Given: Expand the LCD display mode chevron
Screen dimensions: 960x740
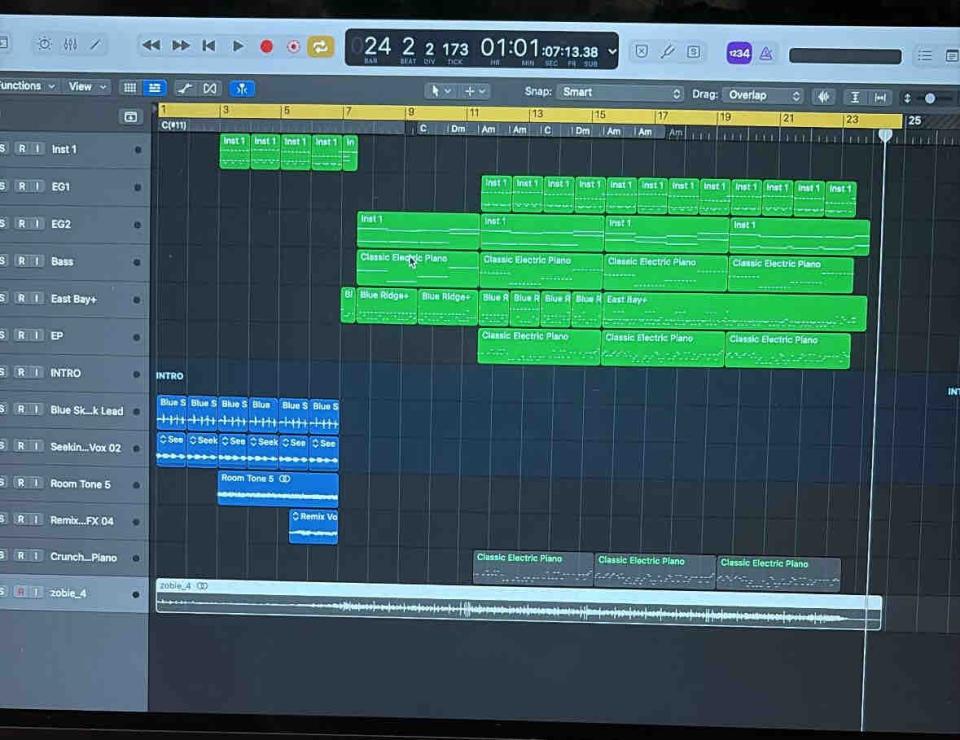Looking at the screenshot, I should tap(612, 52).
